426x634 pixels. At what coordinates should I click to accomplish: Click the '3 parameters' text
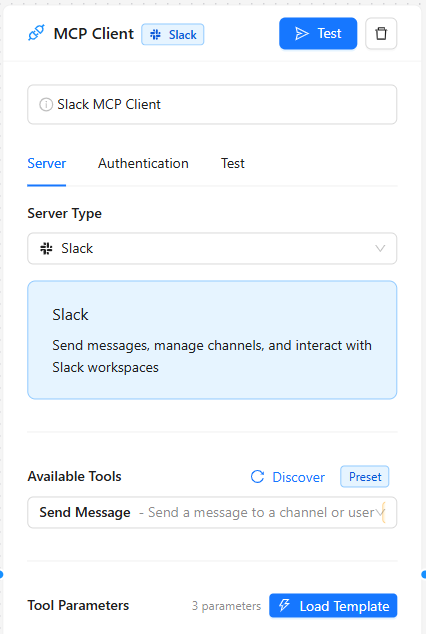(226, 606)
